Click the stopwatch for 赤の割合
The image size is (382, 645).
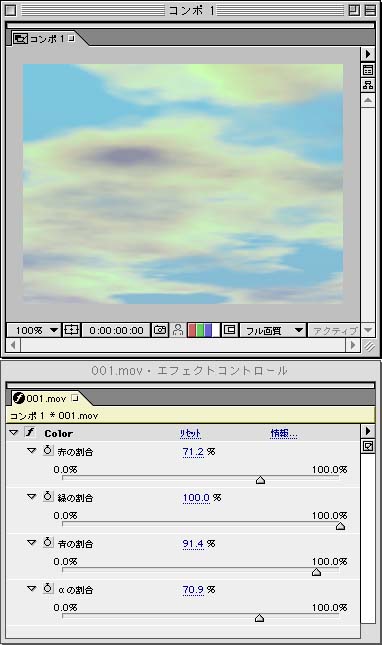click(48, 450)
